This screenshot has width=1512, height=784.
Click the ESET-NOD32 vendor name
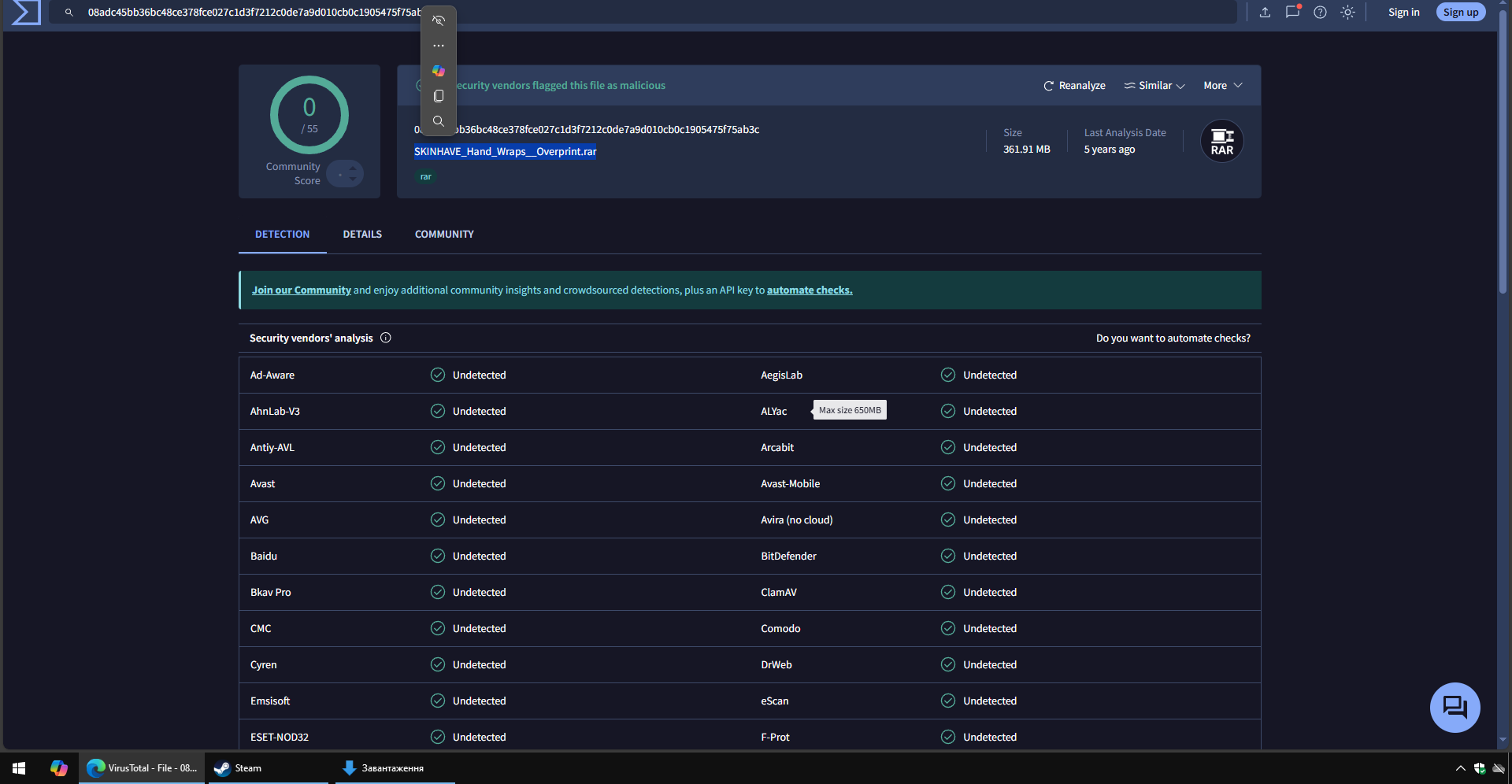tap(280, 737)
